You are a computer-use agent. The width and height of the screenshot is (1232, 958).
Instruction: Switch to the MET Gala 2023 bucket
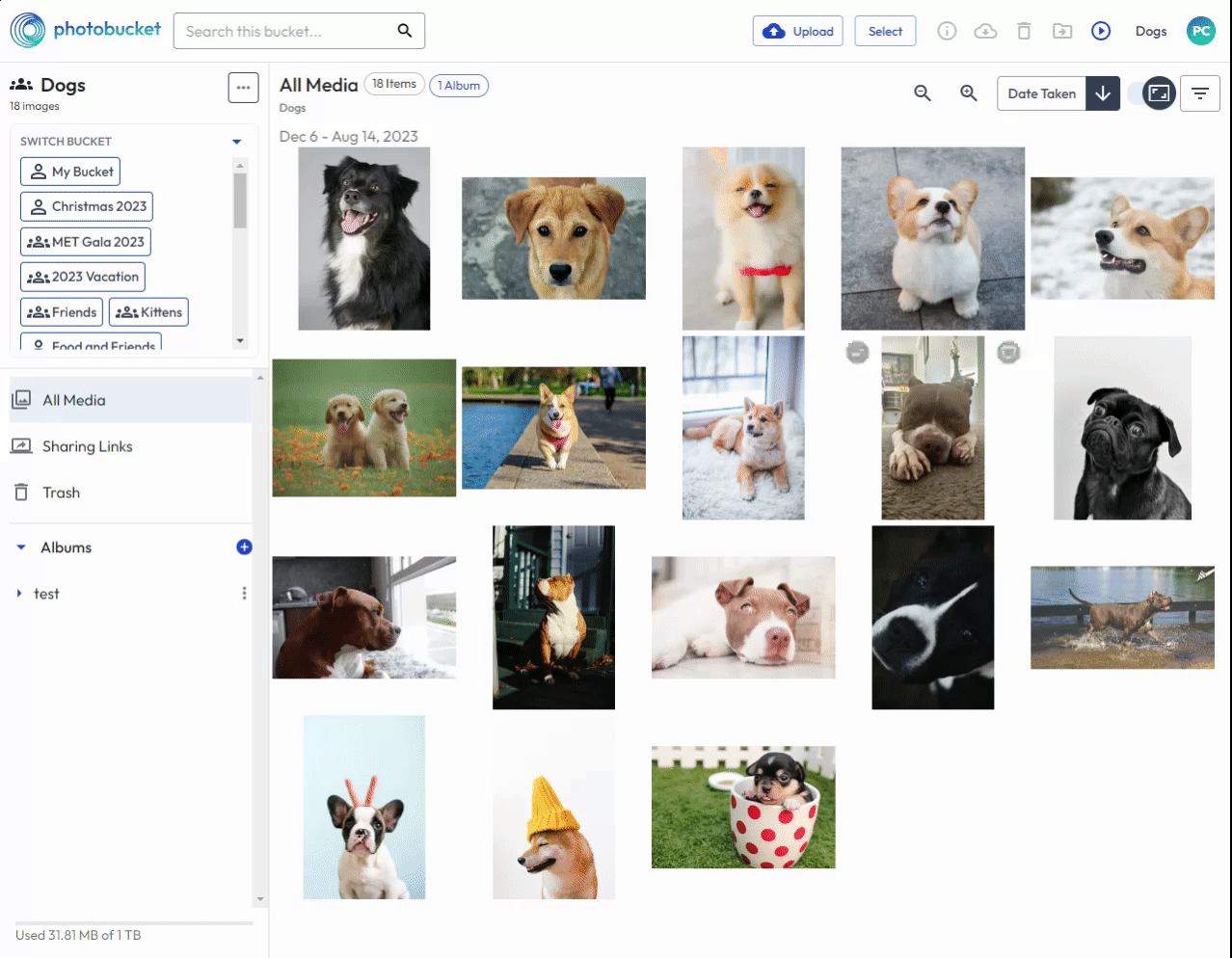point(86,242)
